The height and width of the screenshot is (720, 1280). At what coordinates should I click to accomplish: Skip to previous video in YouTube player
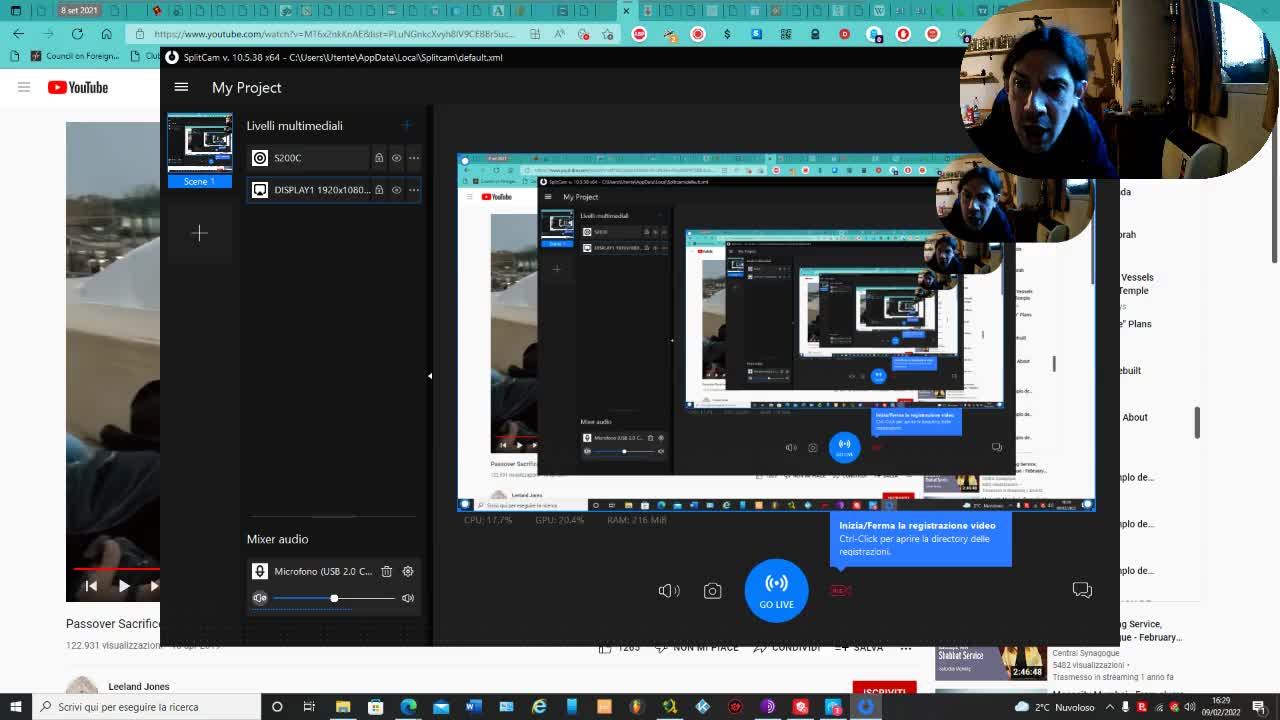pyautogui.click(x=91, y=586)
